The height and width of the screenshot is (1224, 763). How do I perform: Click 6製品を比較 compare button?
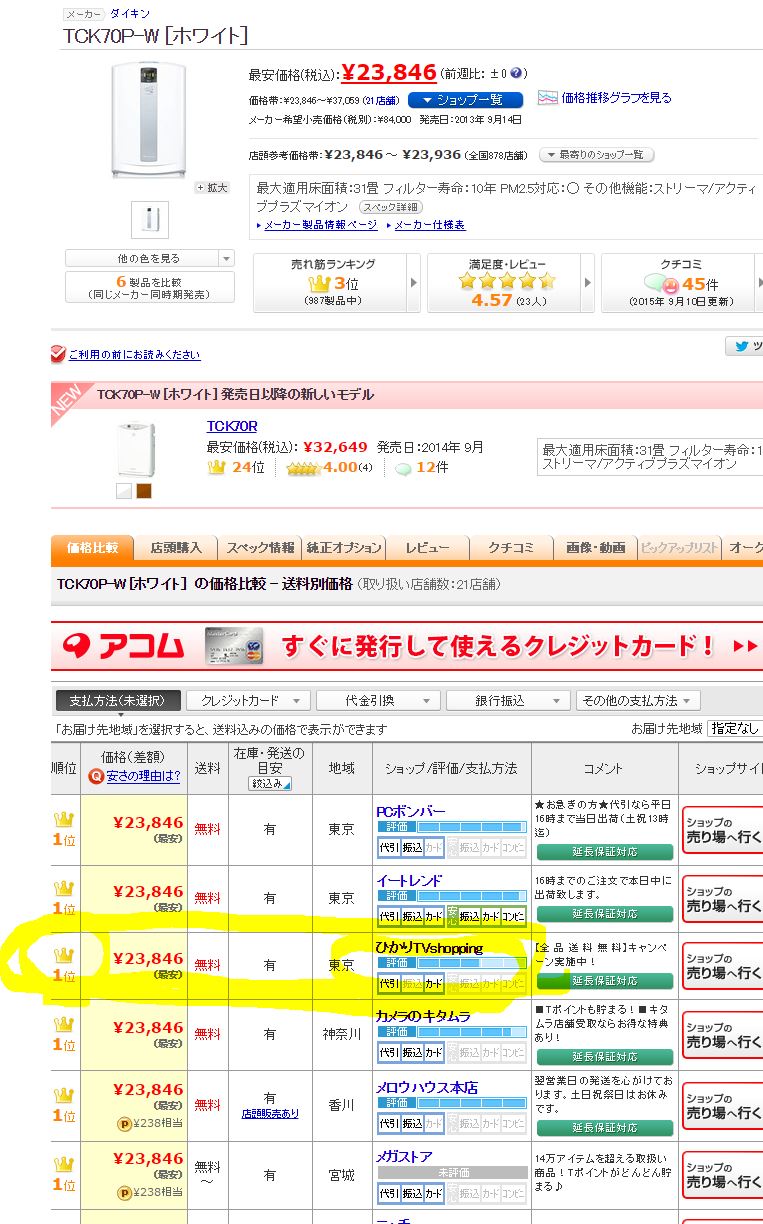[x=150, y=287]
